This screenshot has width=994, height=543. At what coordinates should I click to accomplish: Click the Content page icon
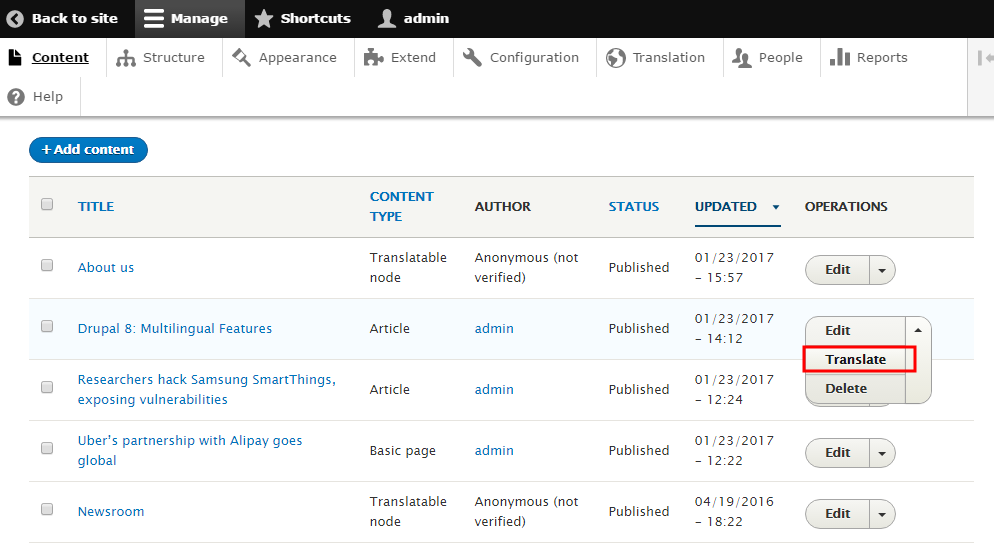point(15,58)
